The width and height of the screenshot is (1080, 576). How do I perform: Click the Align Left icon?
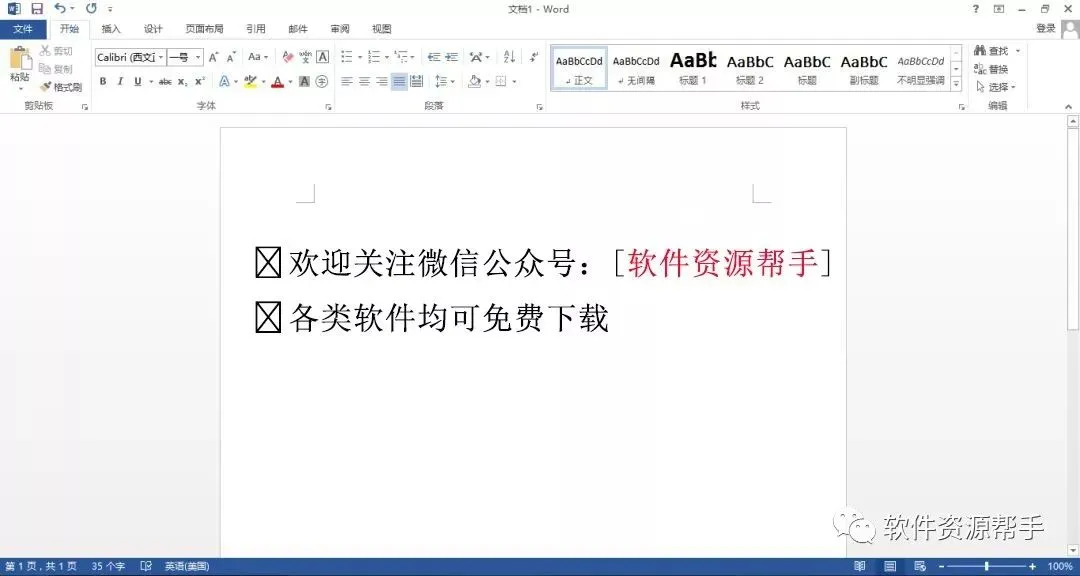click(346, 82)
